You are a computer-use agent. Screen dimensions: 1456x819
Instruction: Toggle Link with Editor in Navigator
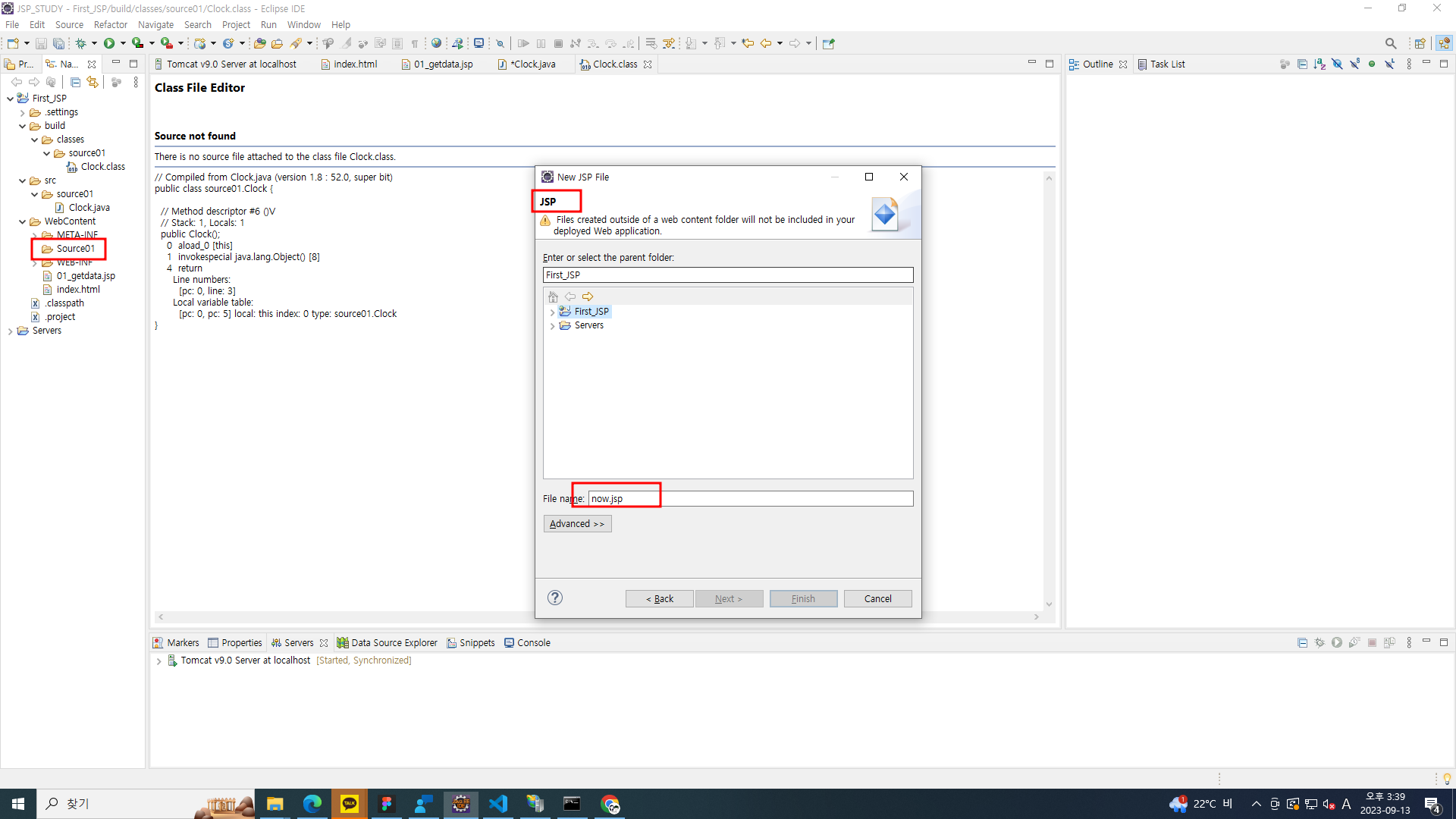(x=93, y=82)
